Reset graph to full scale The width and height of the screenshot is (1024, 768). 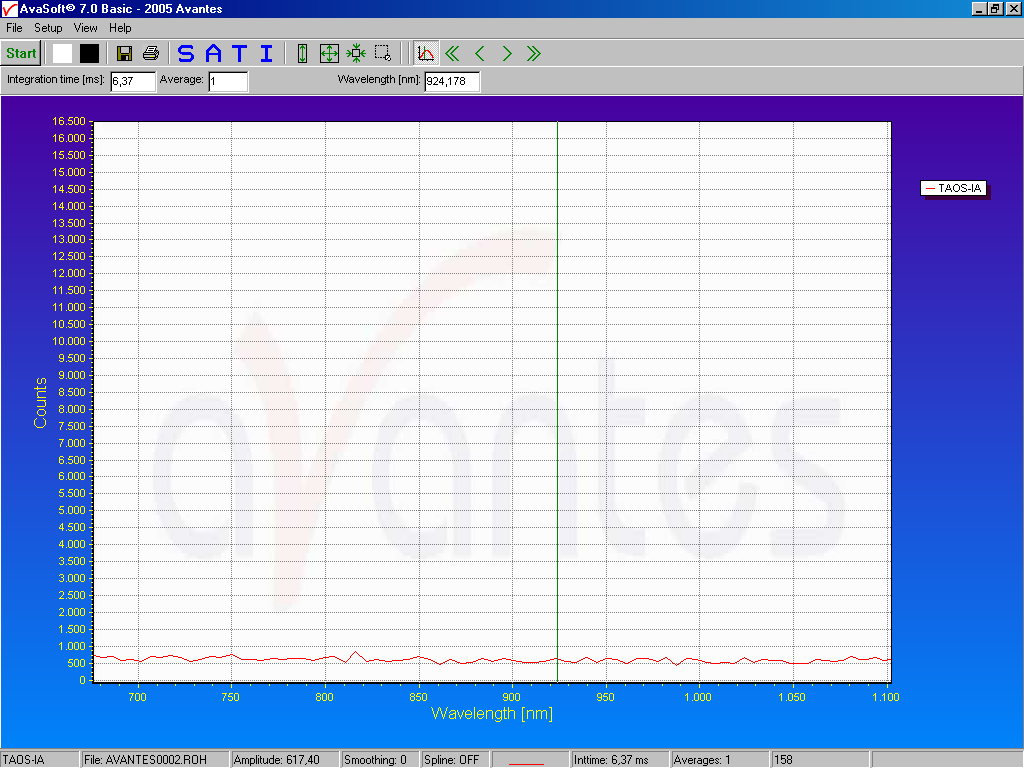click(356, 54)
